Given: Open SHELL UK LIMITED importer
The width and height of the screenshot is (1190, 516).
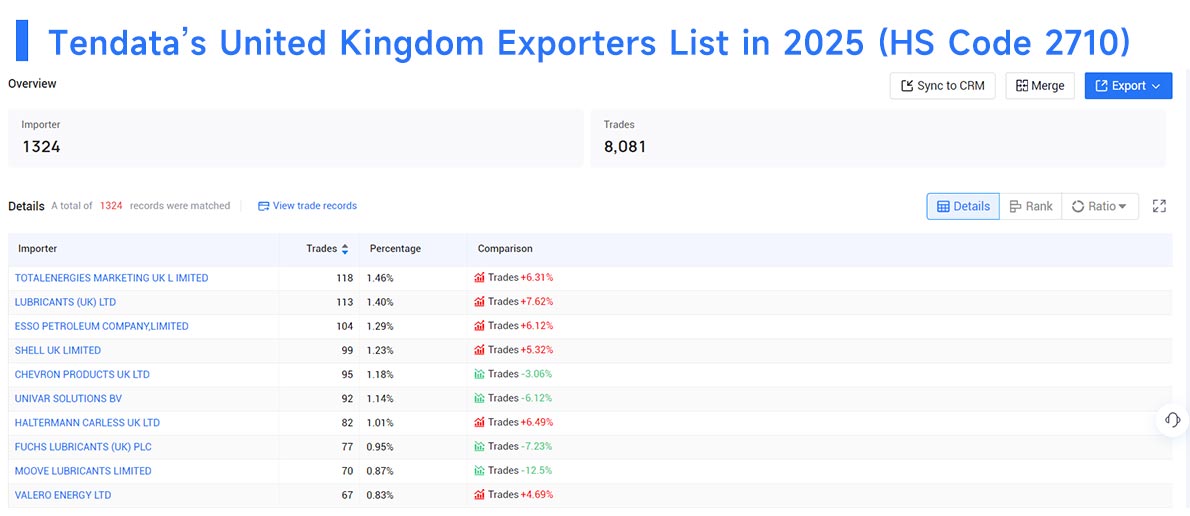Looking at the screenshot, I should 58,351.
